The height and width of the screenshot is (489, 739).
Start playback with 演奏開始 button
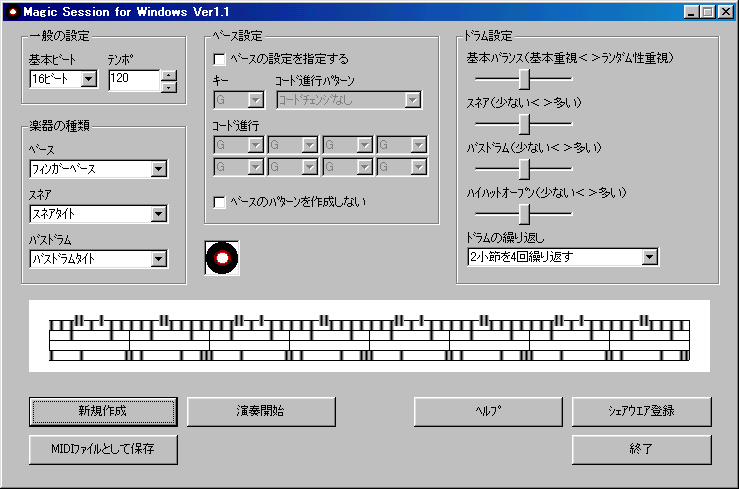pos(261,411)
